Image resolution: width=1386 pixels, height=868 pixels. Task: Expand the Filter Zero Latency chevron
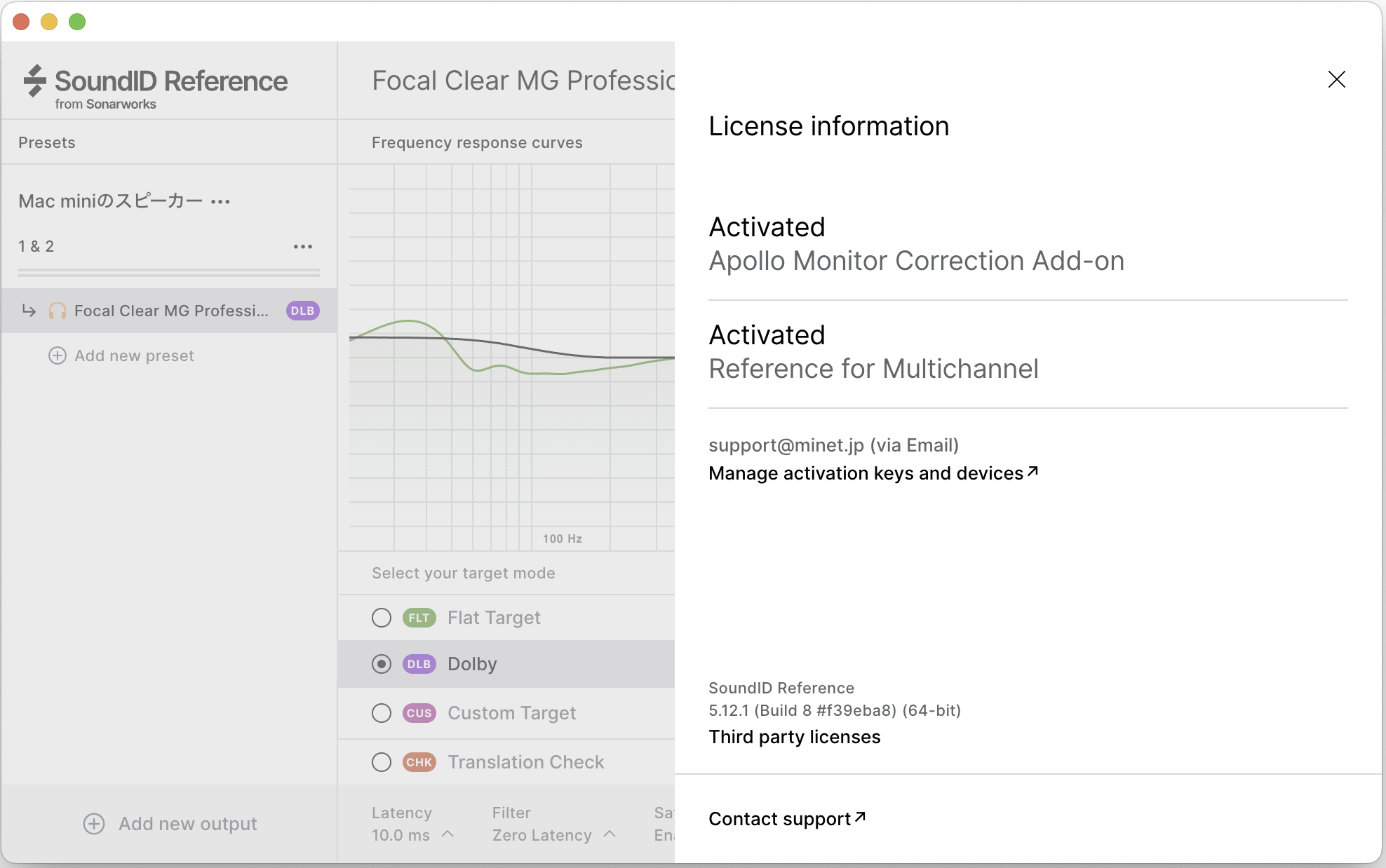[610, 834]
